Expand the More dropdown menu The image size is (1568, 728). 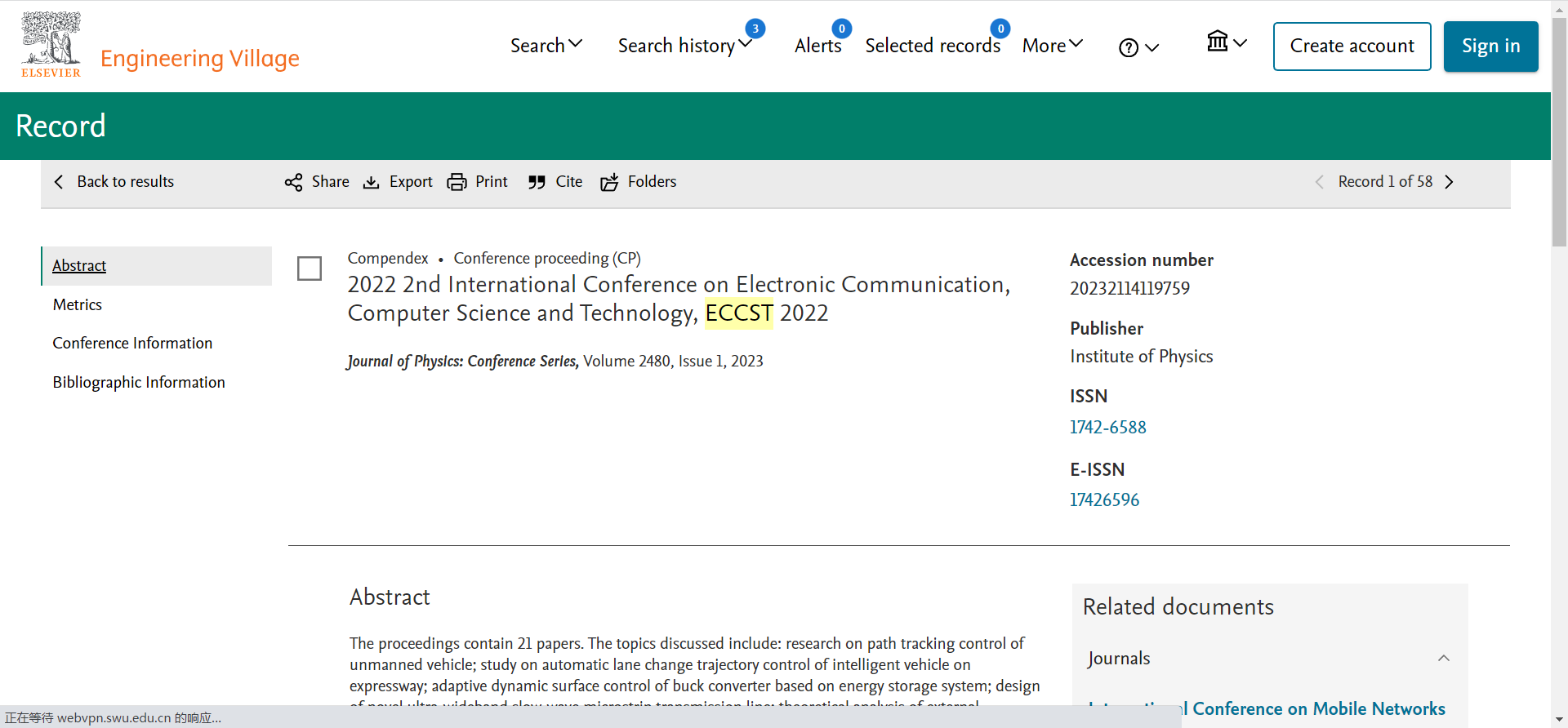[x=1053, y=46]
